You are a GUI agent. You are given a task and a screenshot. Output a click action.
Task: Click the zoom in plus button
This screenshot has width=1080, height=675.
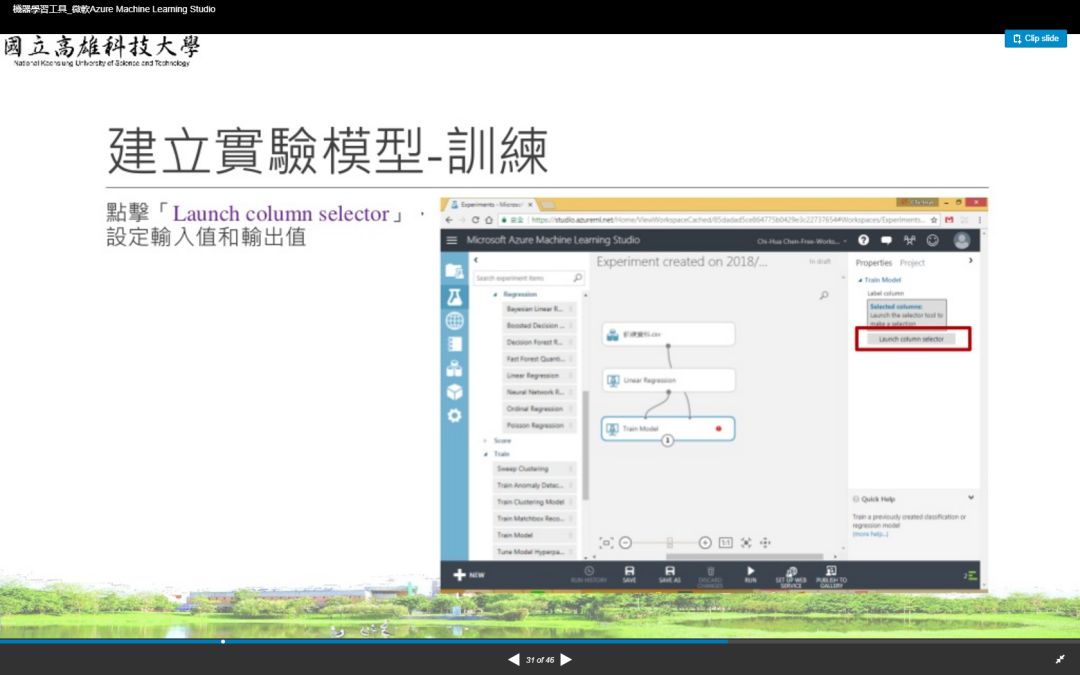(705, 543)
